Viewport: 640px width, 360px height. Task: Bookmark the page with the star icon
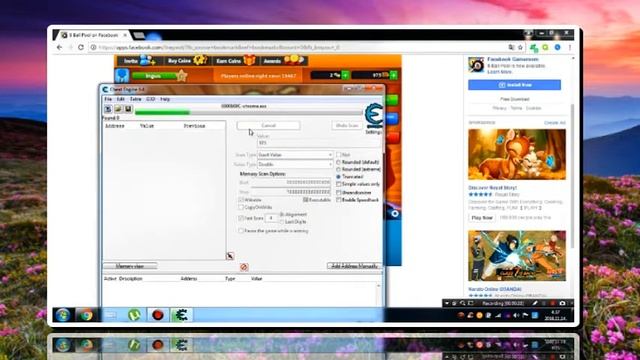pos(520,47)
